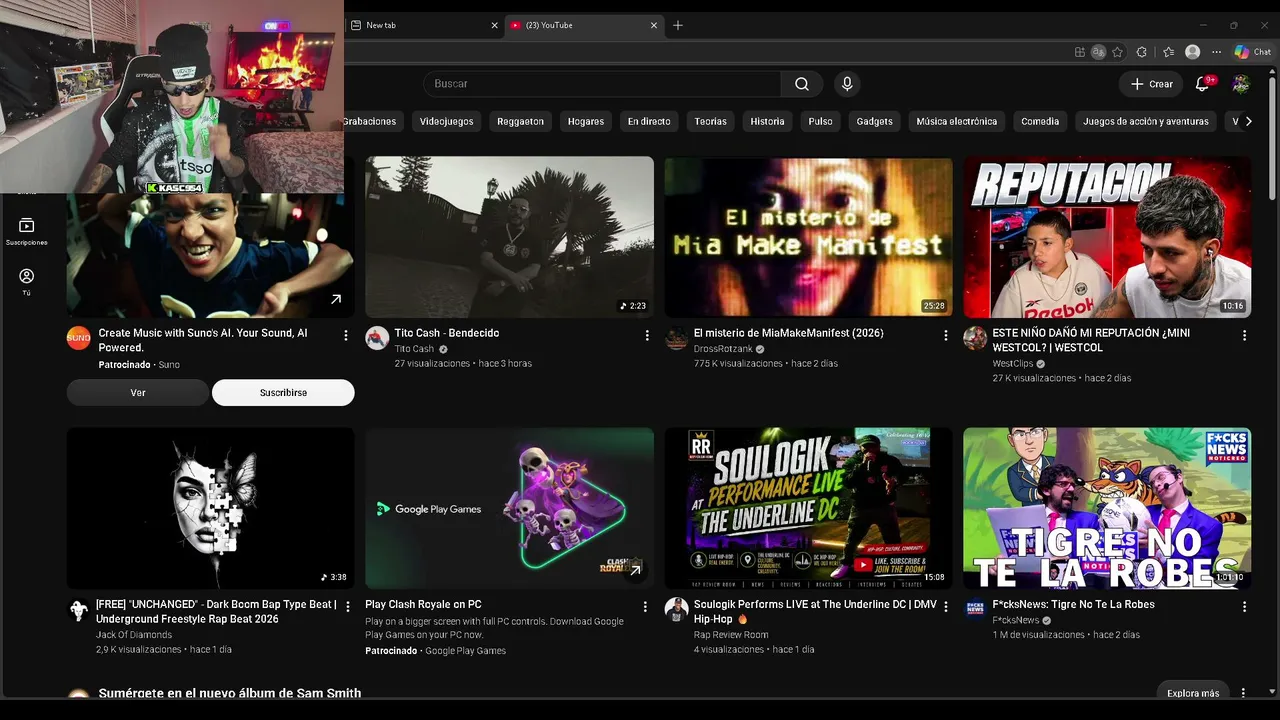Filter by Videojuegos chip
Viewport: 1280px width, 720px height.
[x=446, y=121]
